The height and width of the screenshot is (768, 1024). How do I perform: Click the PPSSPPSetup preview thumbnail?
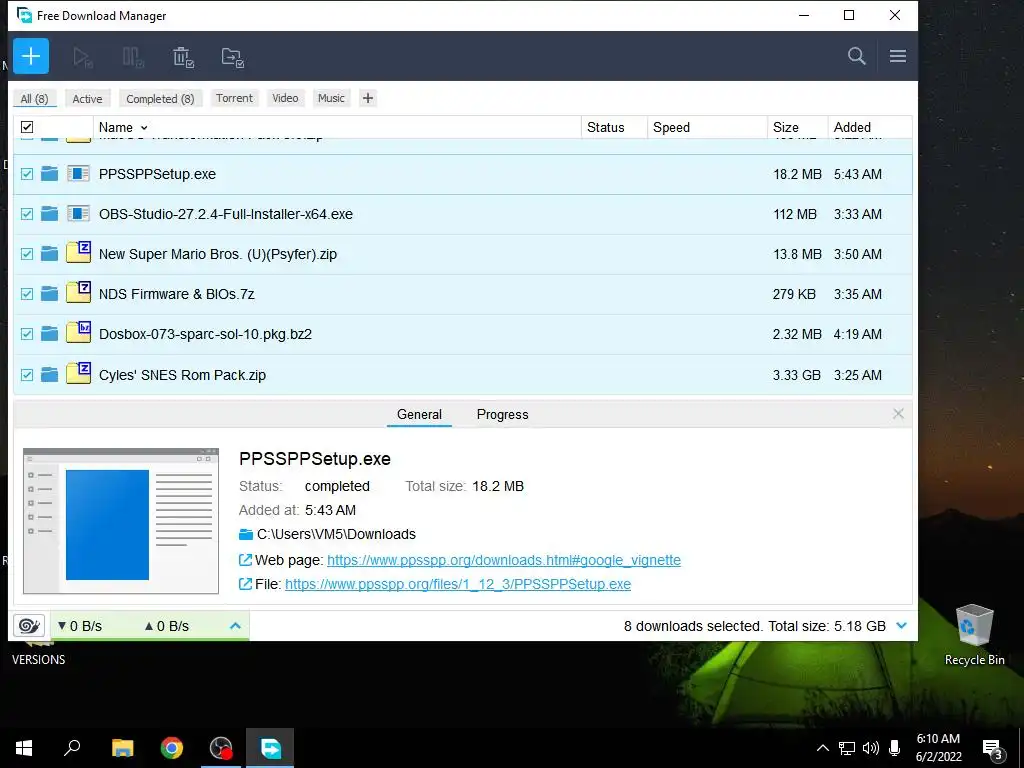[x=121, y=520]
